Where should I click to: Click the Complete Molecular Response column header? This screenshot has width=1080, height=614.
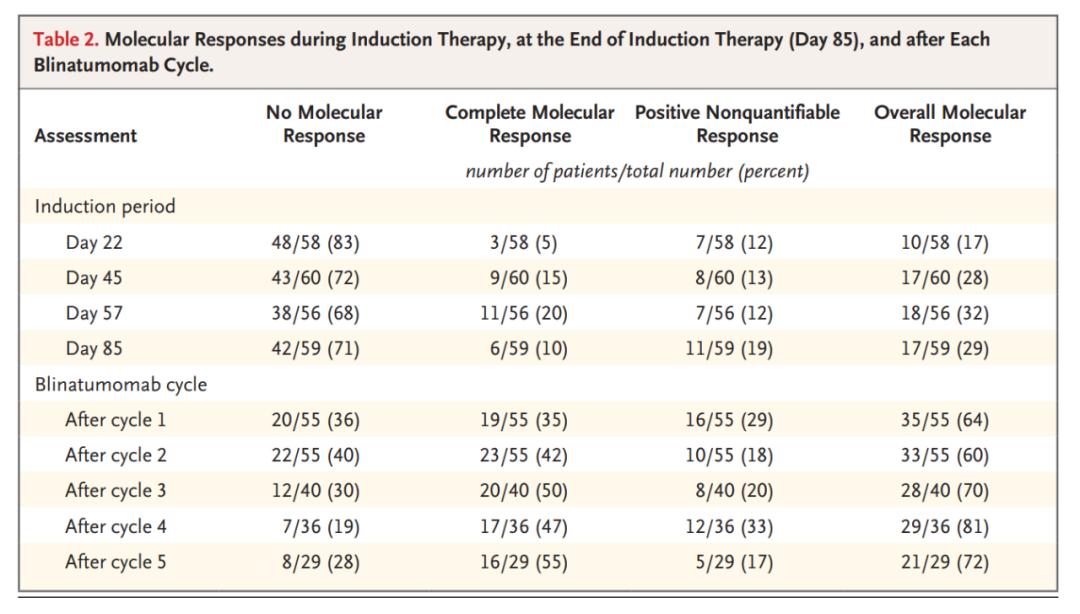click(531, 125)
